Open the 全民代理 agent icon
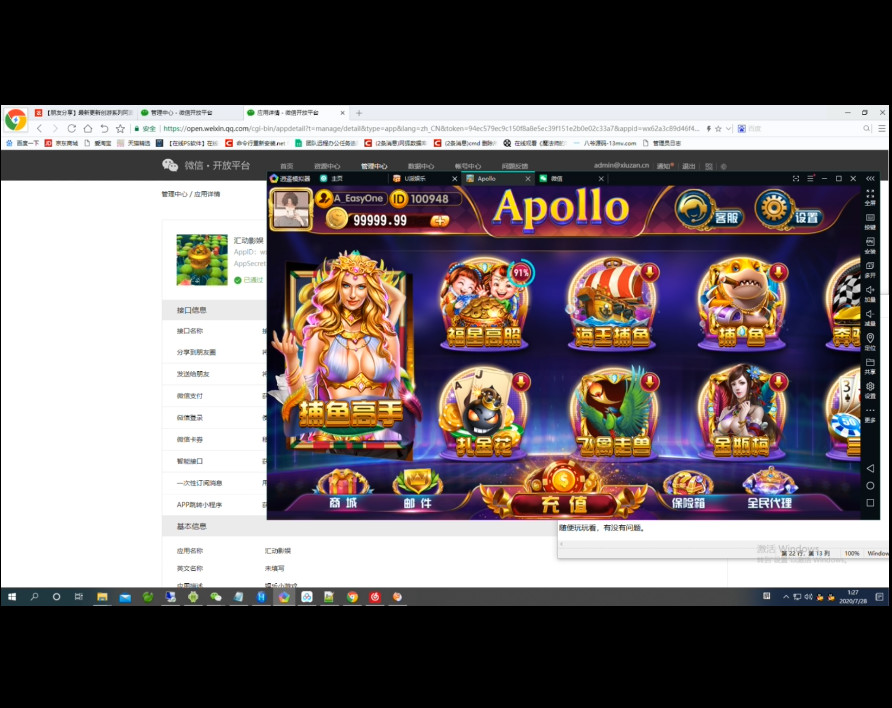This screenshot has width=892, height=708. [769, 490]
